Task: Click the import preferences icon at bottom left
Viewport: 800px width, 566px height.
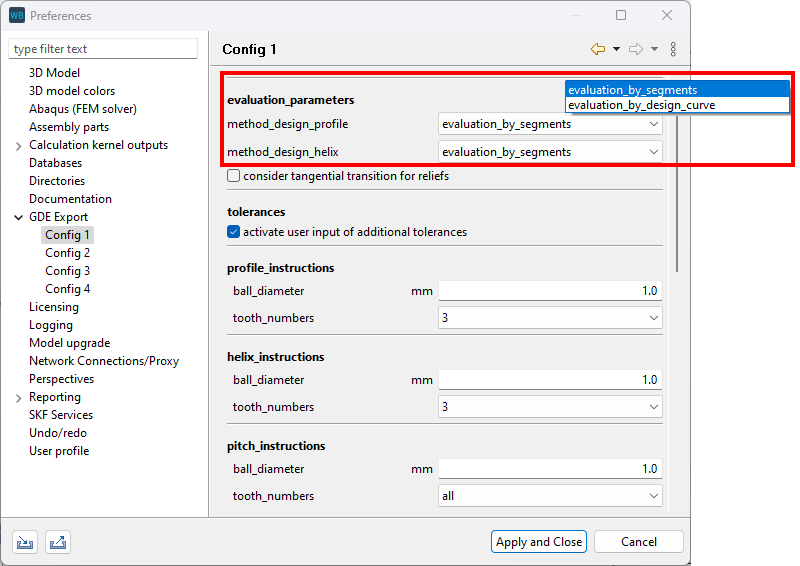Action: (x=25, y=542)
